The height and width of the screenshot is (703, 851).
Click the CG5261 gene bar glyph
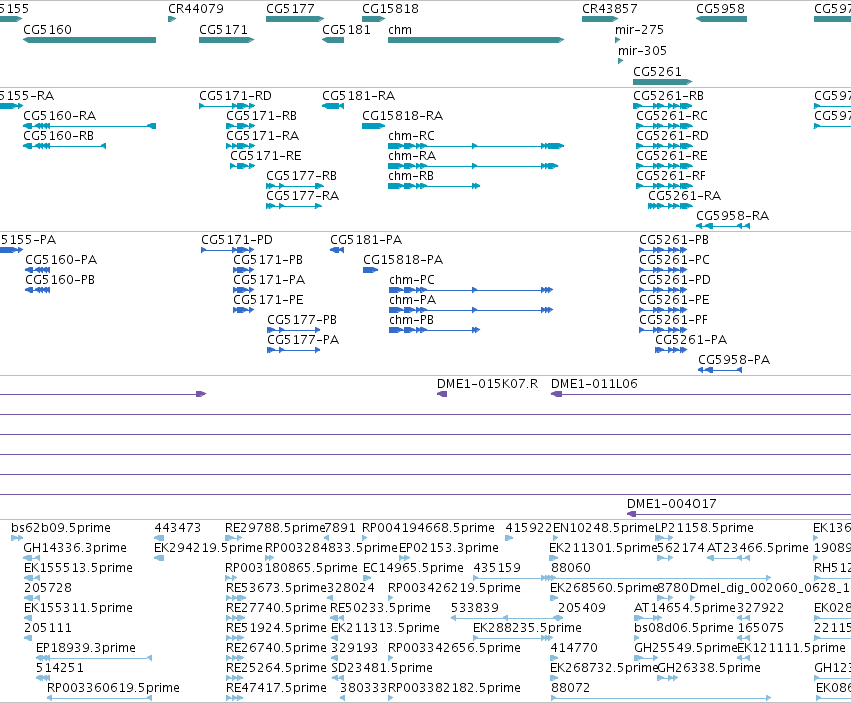(662, 82)
